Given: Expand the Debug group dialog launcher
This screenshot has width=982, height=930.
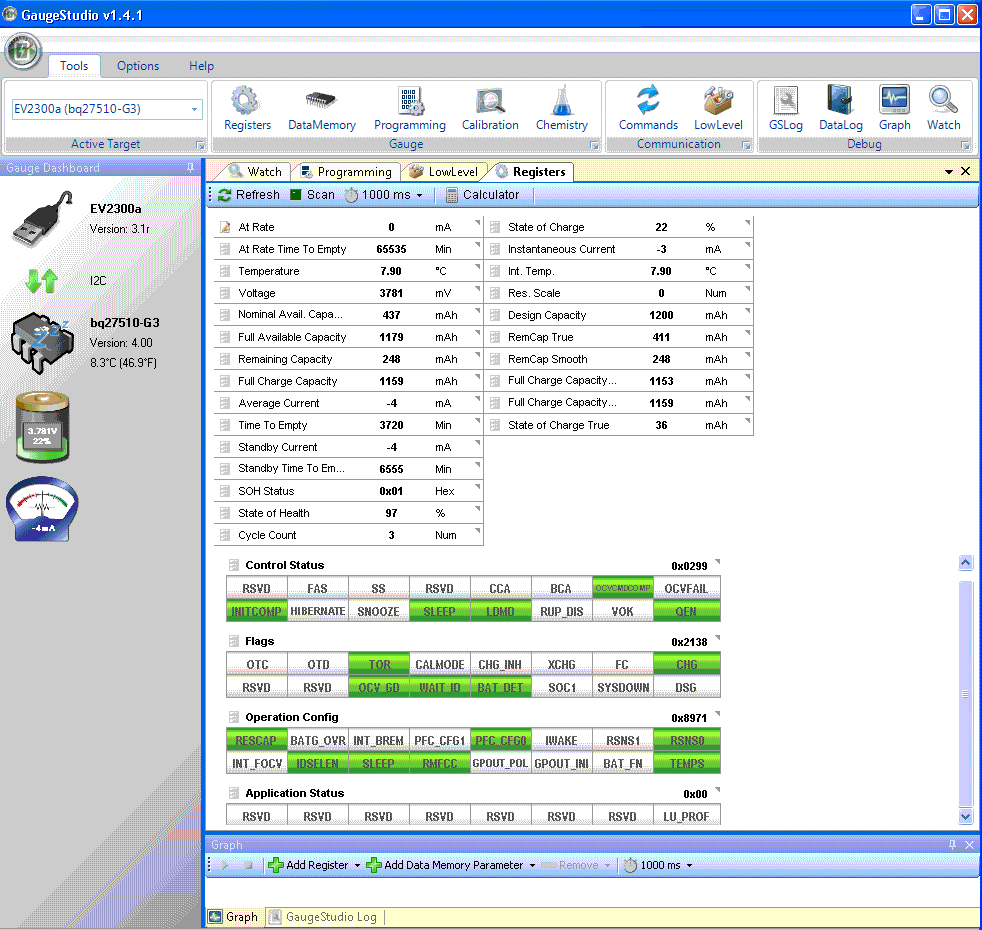Looking at the screenshot, I should pyautogui.click(x=966, y=145).
